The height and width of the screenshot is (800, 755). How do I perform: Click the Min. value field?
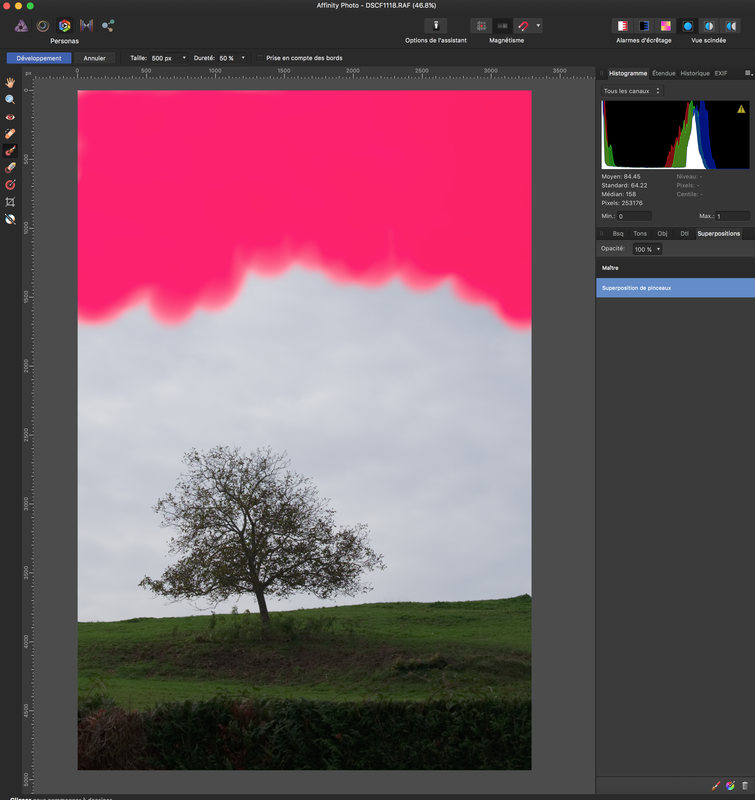click(x=634, y=216)
